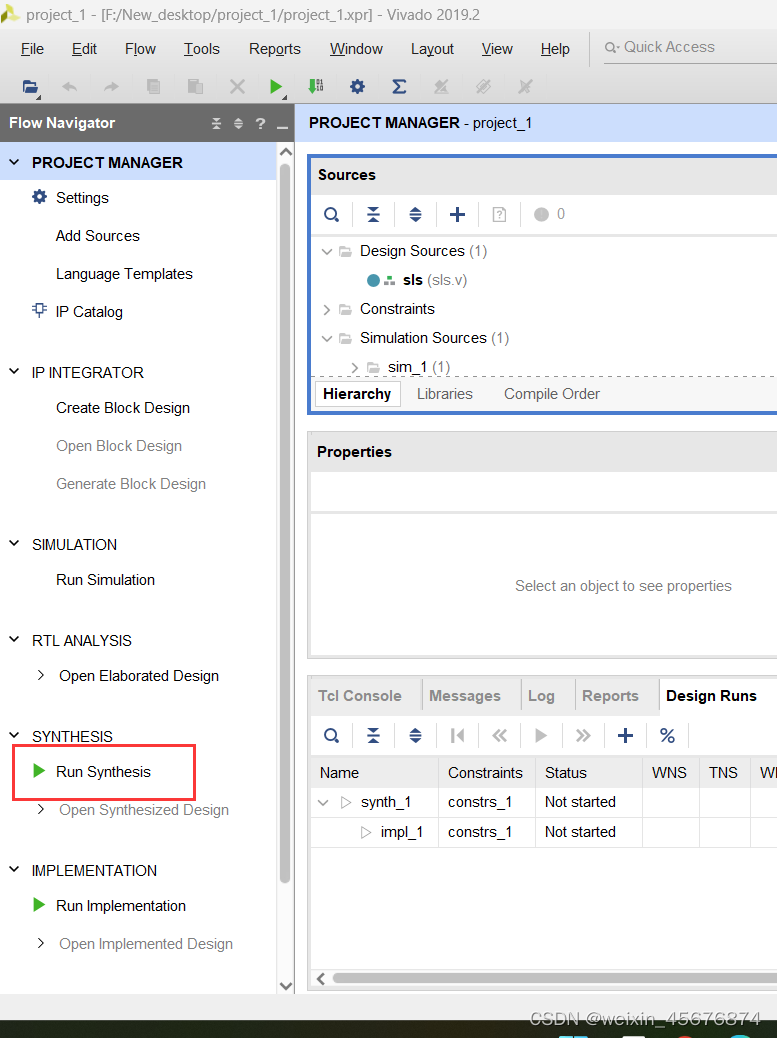This screenshot has width=777, height=1038.
Task: Expand all in Design Runs toolbar
Action: click(x=416, y=735)
